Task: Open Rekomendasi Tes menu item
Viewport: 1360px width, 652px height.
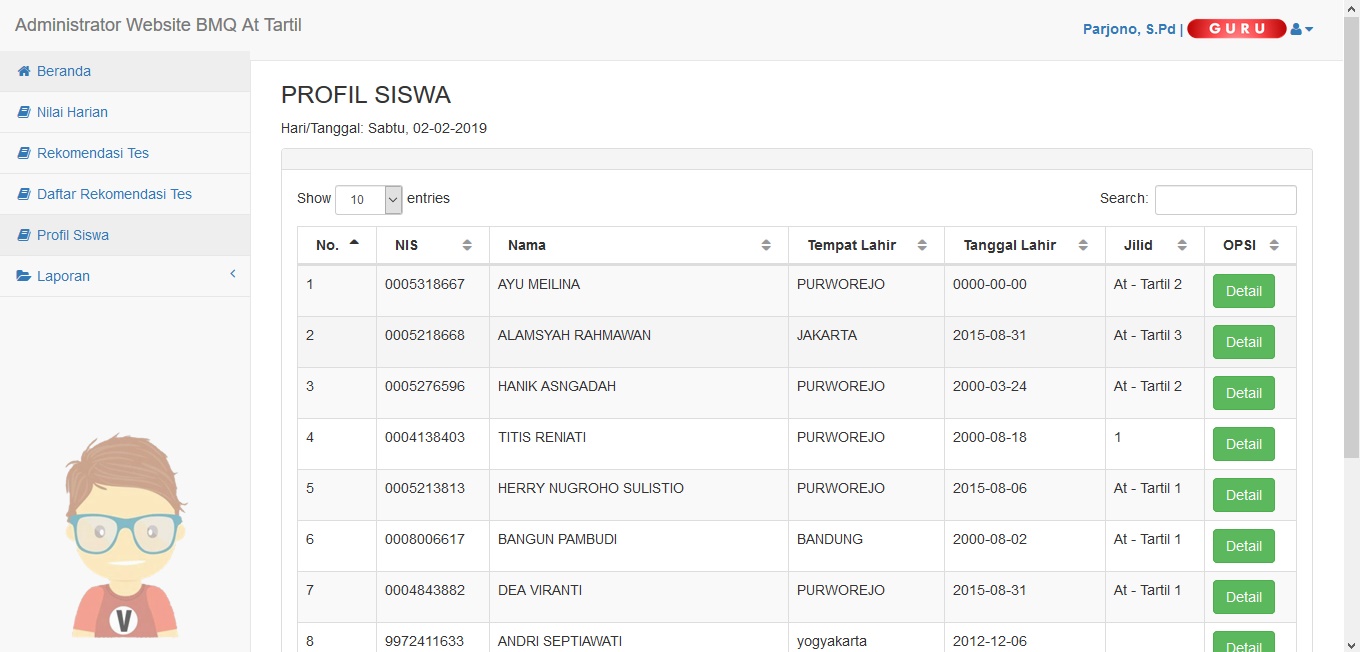Action: [125, 153]
